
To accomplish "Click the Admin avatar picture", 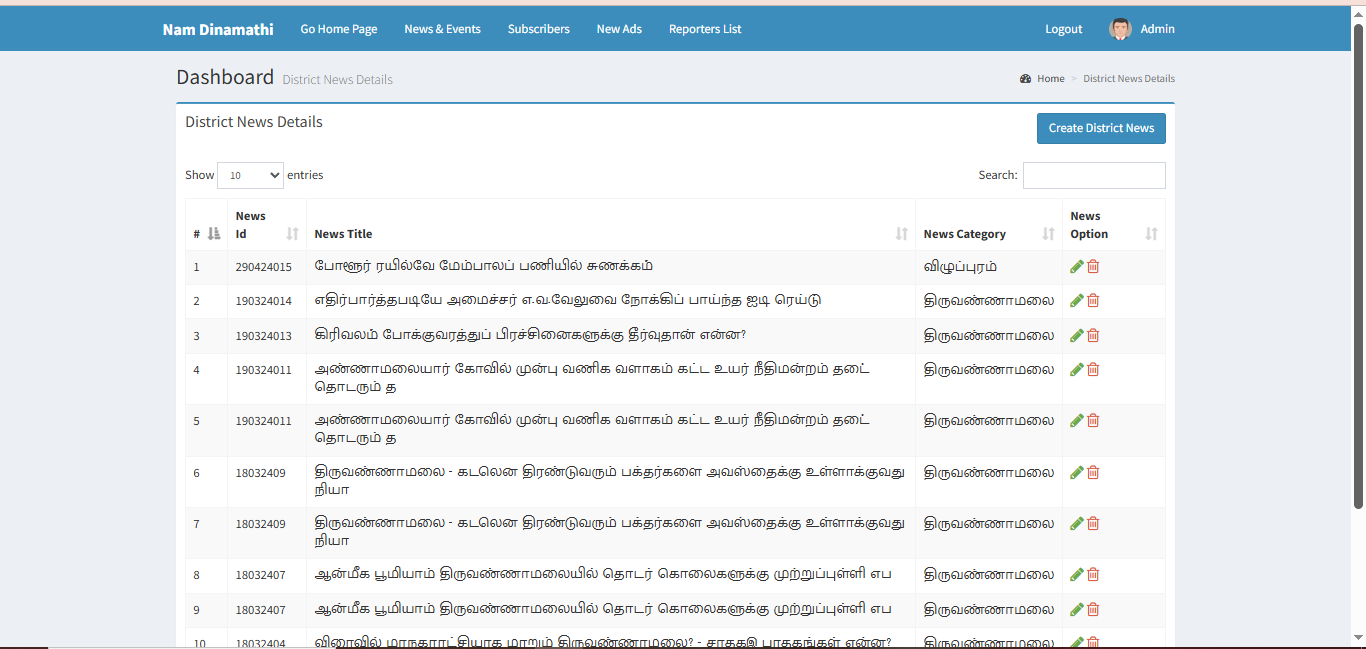I will pyautogui.click(x=1120, y=29).
